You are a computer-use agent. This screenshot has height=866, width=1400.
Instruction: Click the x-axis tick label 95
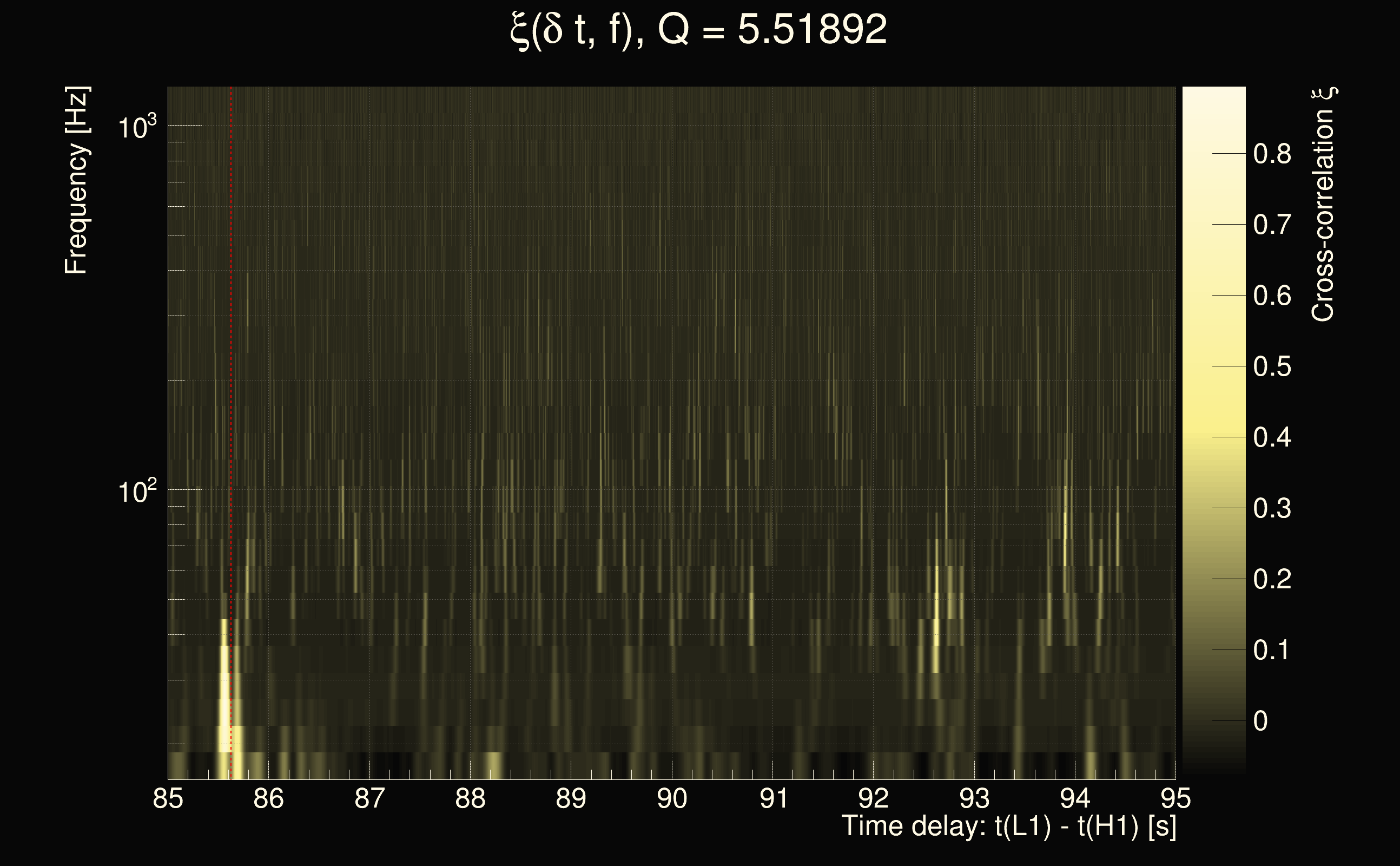pos(1175,799)
